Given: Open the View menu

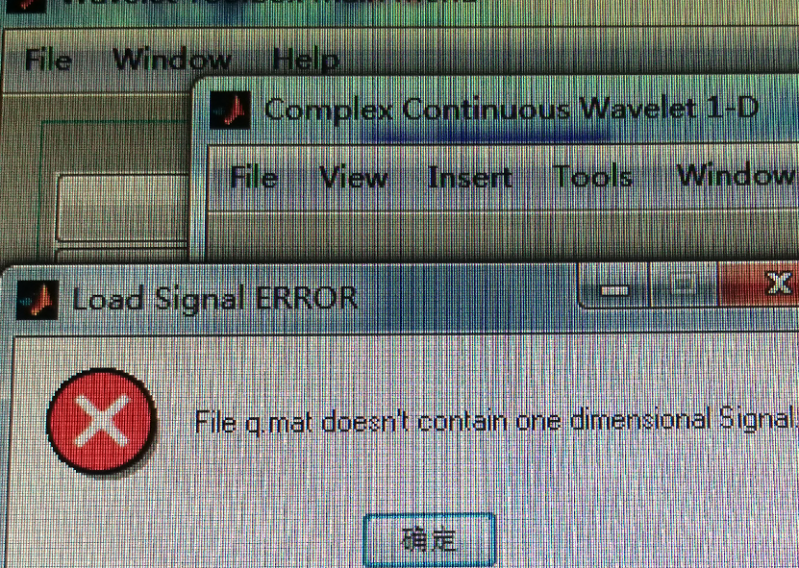Looking at the screenshot, I should point(354,177).
